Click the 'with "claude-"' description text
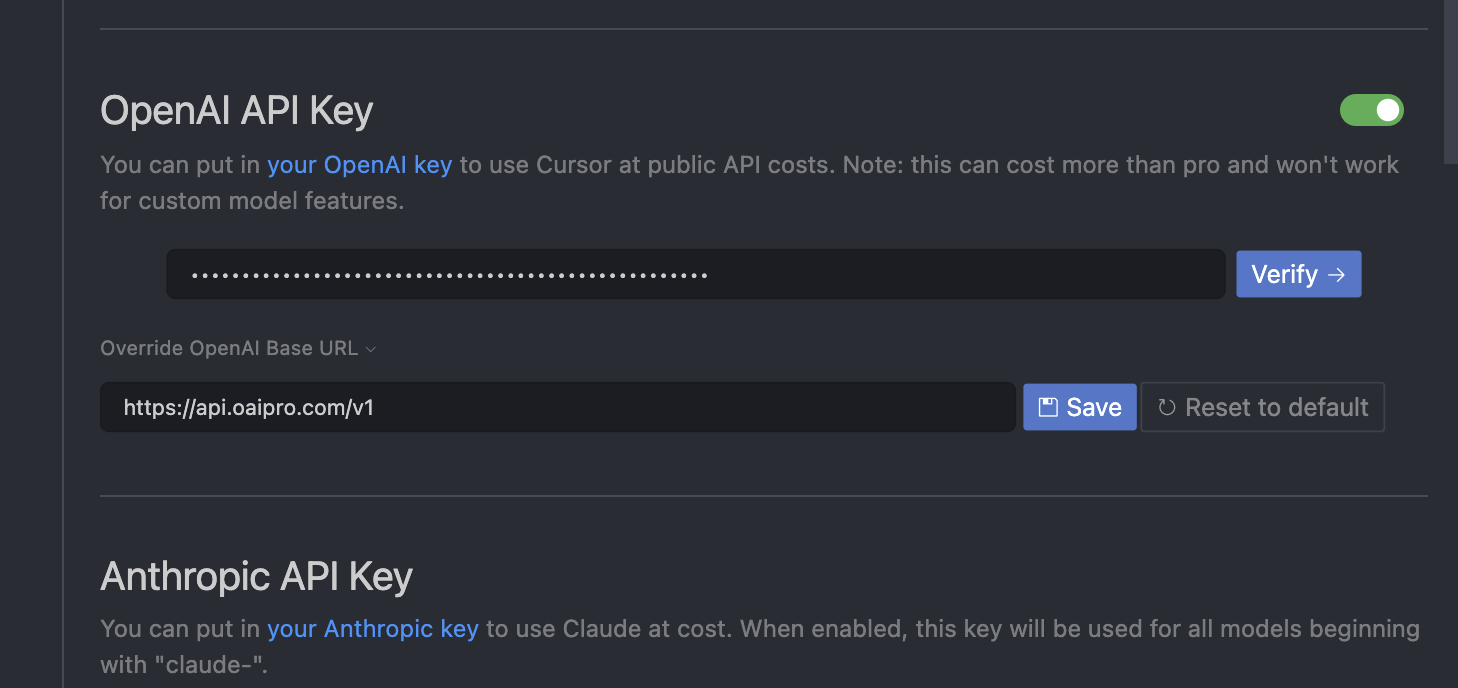This screenshot has height=688, width=1458. pyautogui.click(x=184, y=665)
